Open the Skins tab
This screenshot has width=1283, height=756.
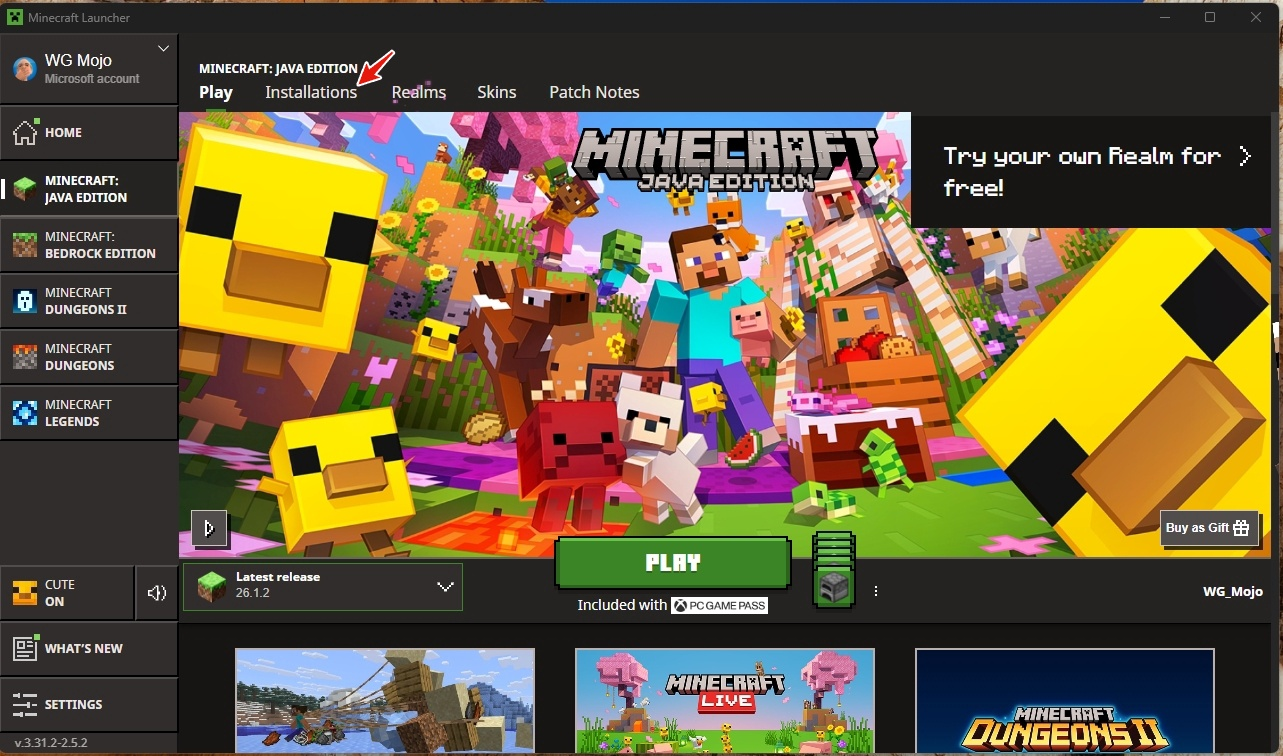[497, 92]
